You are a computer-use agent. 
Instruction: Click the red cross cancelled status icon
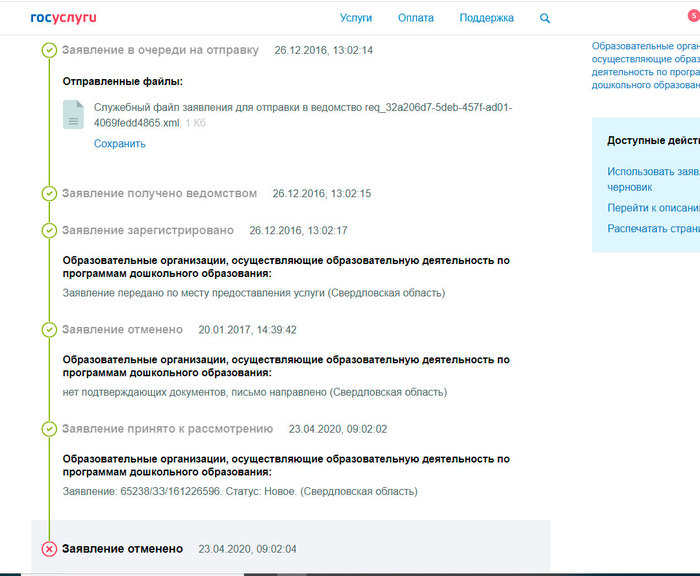pyautogui.click(x=49, y=549)
